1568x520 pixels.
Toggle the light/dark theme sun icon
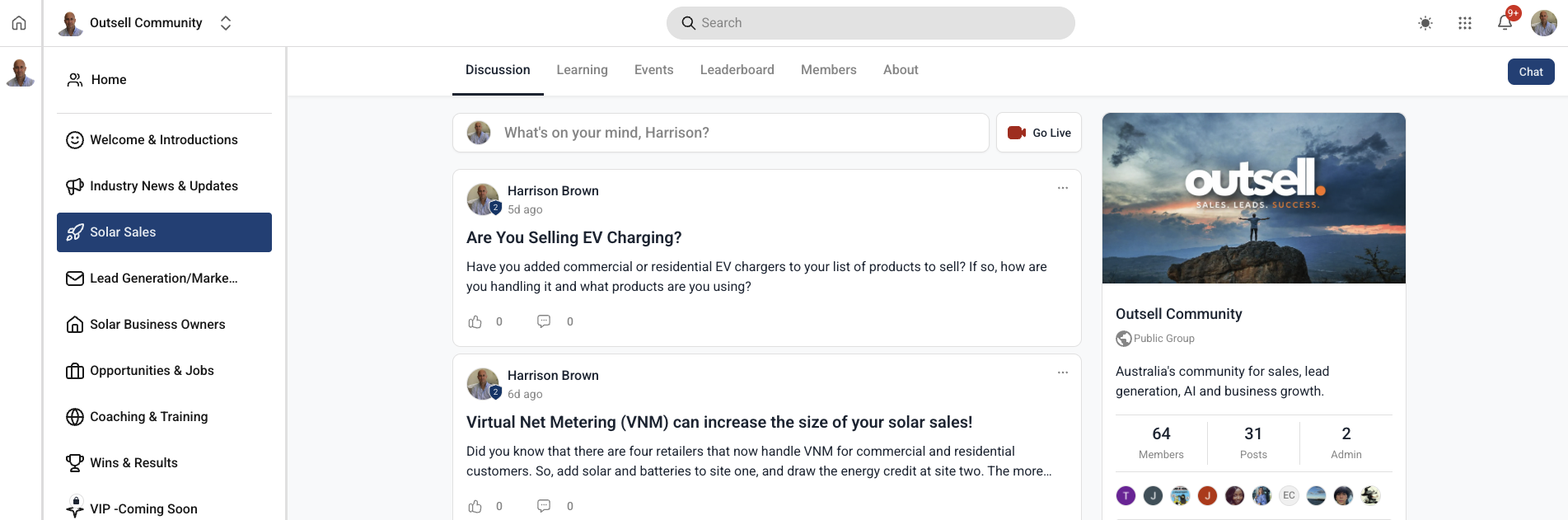[x=1425, y=23]
